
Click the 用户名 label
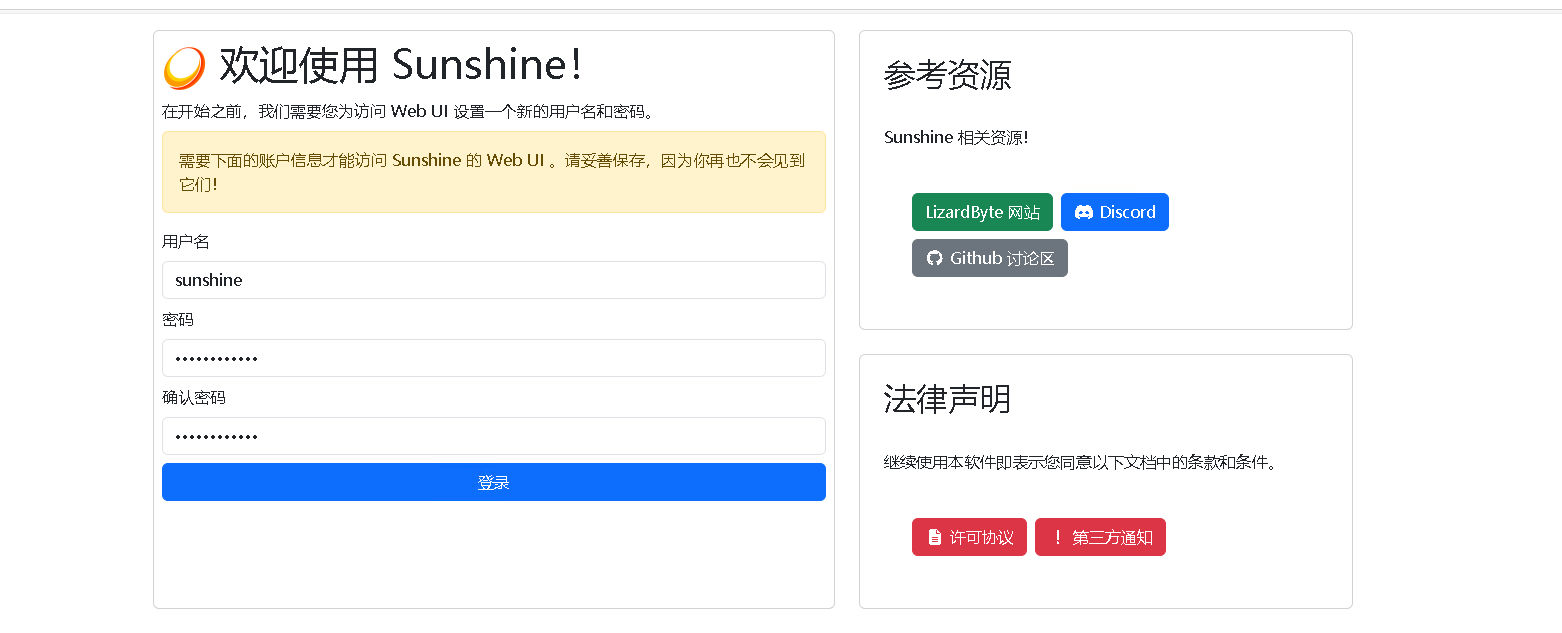pyautogui.click(x=186, y=242)
